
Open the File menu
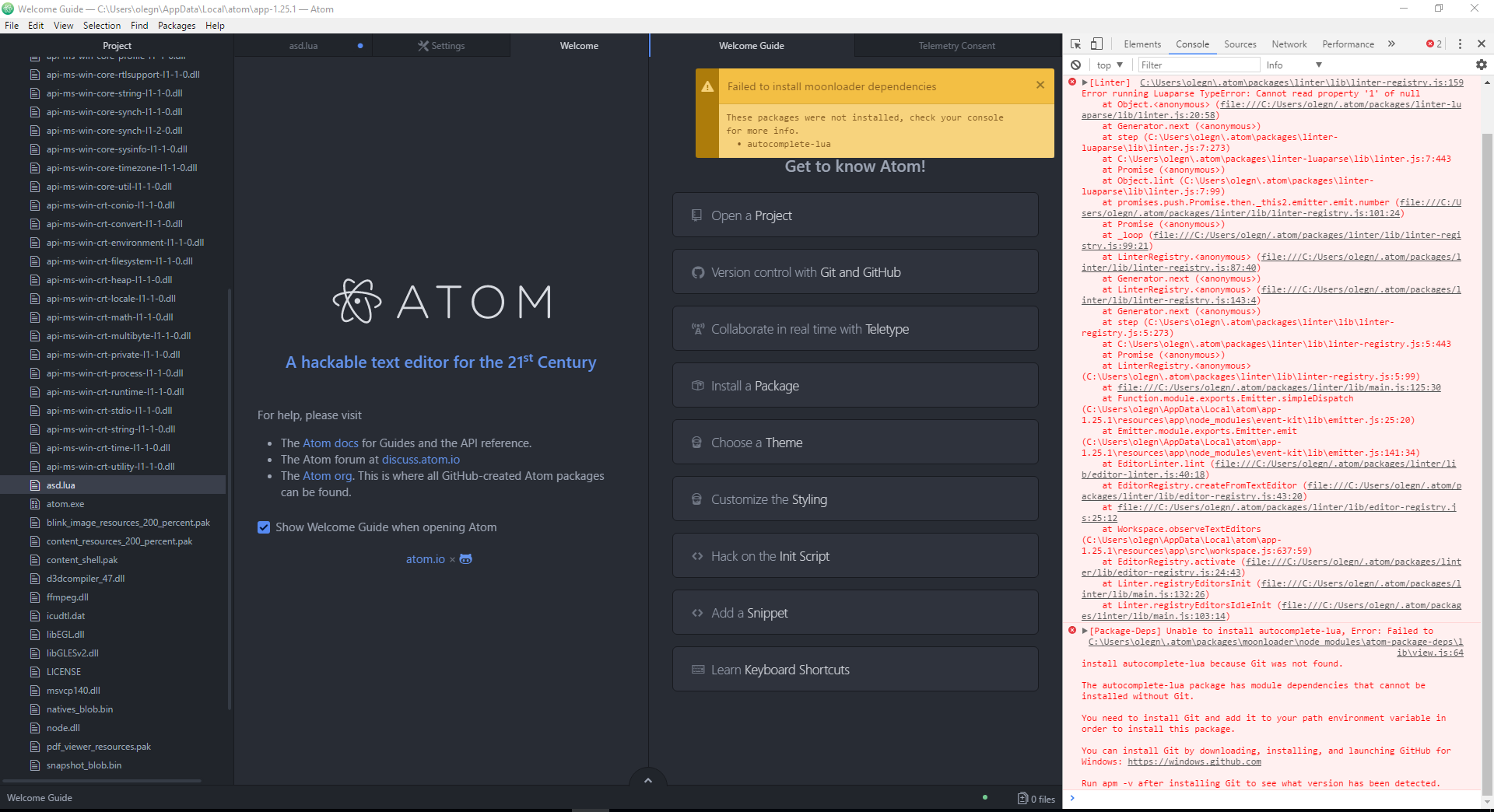(12, 26)
